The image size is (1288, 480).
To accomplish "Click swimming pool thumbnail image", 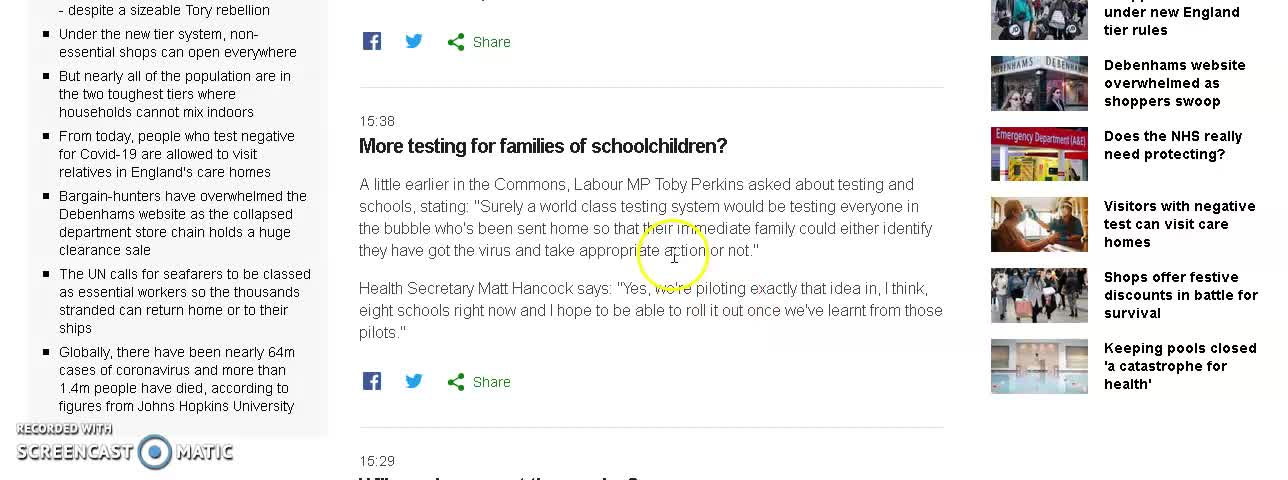I will click(1039, 366).
